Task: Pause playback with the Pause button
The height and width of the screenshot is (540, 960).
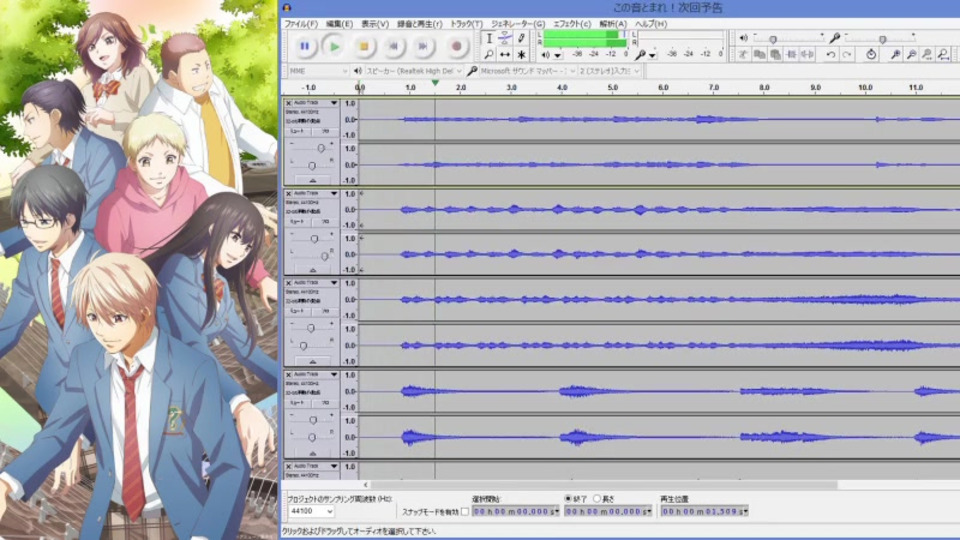Action: [304, 46]
